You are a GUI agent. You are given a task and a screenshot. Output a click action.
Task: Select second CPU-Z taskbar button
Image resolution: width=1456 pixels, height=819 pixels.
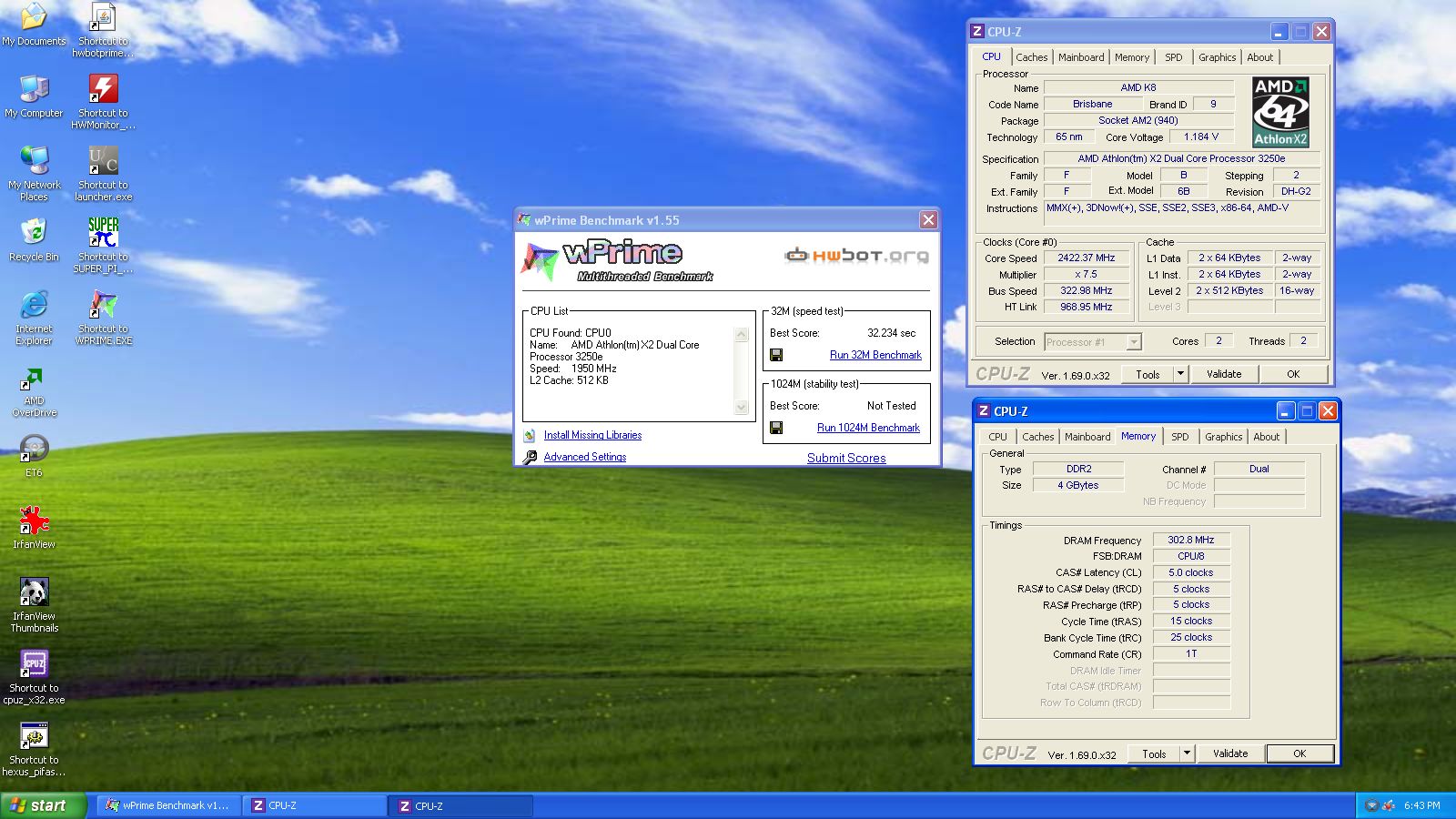click(x=461, y=805)
